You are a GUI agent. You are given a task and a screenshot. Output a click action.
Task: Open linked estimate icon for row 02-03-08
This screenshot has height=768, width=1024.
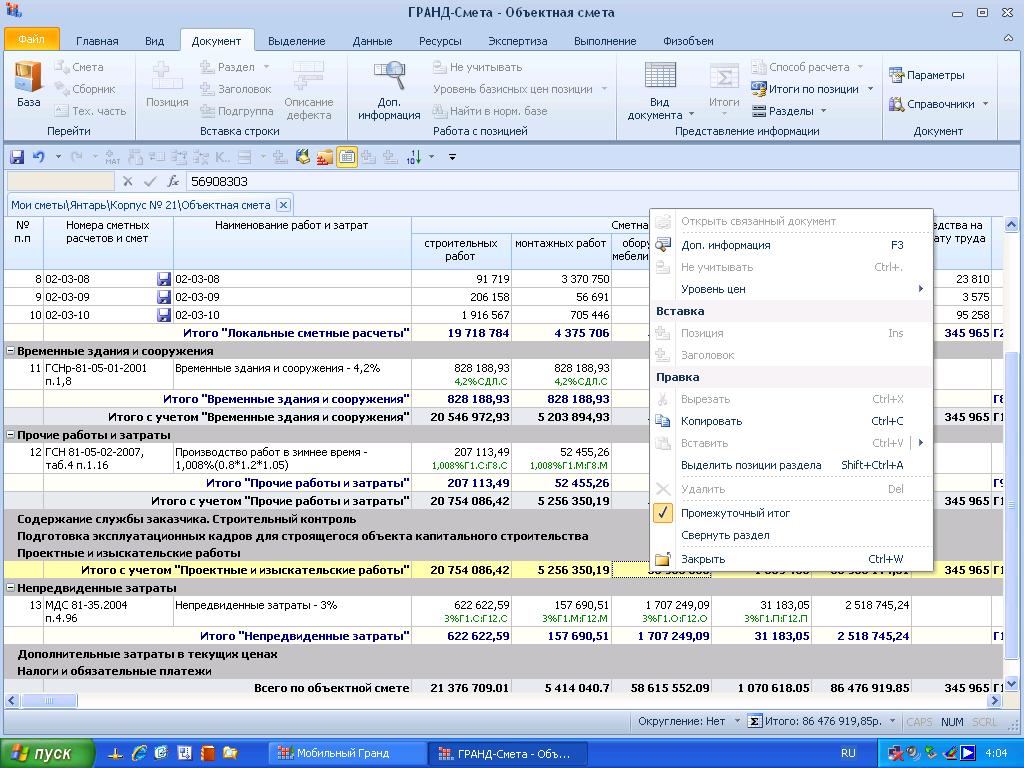(x=164, y=280)
